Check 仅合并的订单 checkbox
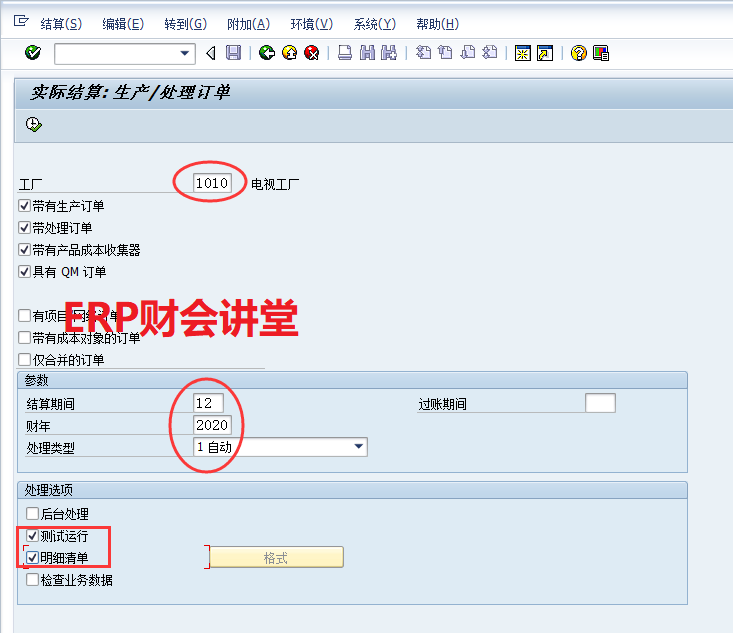Screen dimensions: 733x633 [x=24, y=360]
